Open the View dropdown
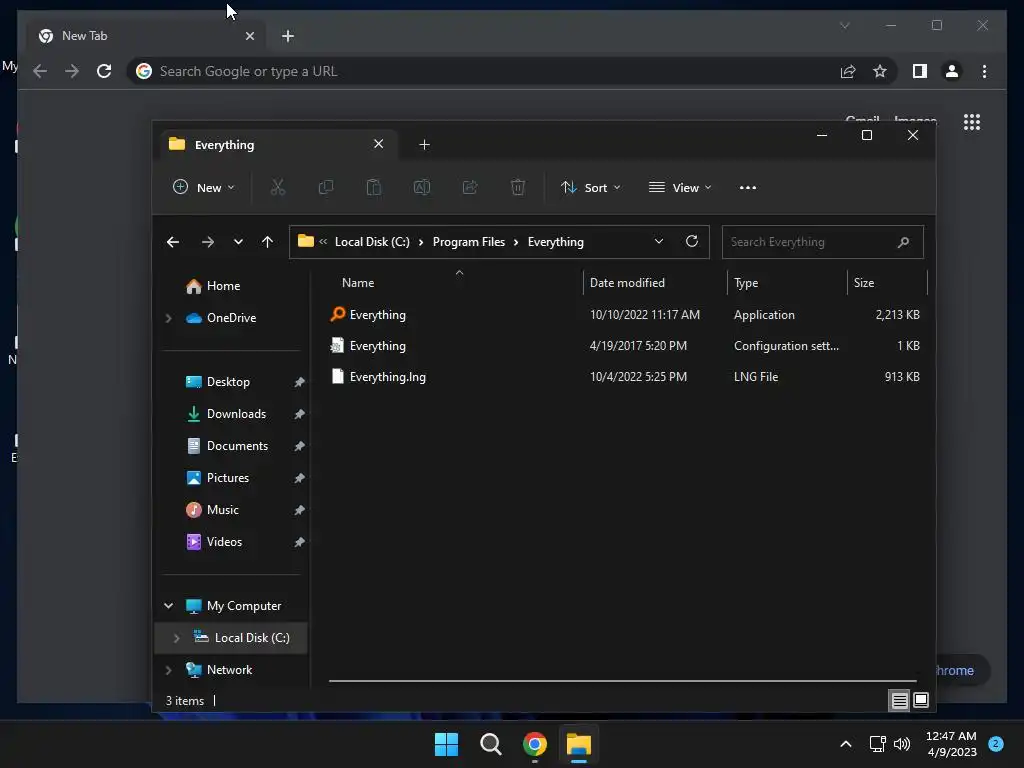1024x768 pixels. tap(680, 187)
